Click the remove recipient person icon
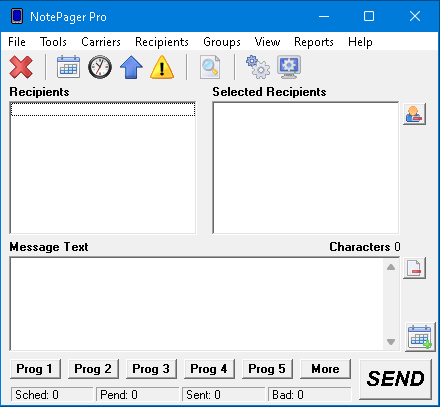Screen dimensions: 440x407 (x=414, y=114)
